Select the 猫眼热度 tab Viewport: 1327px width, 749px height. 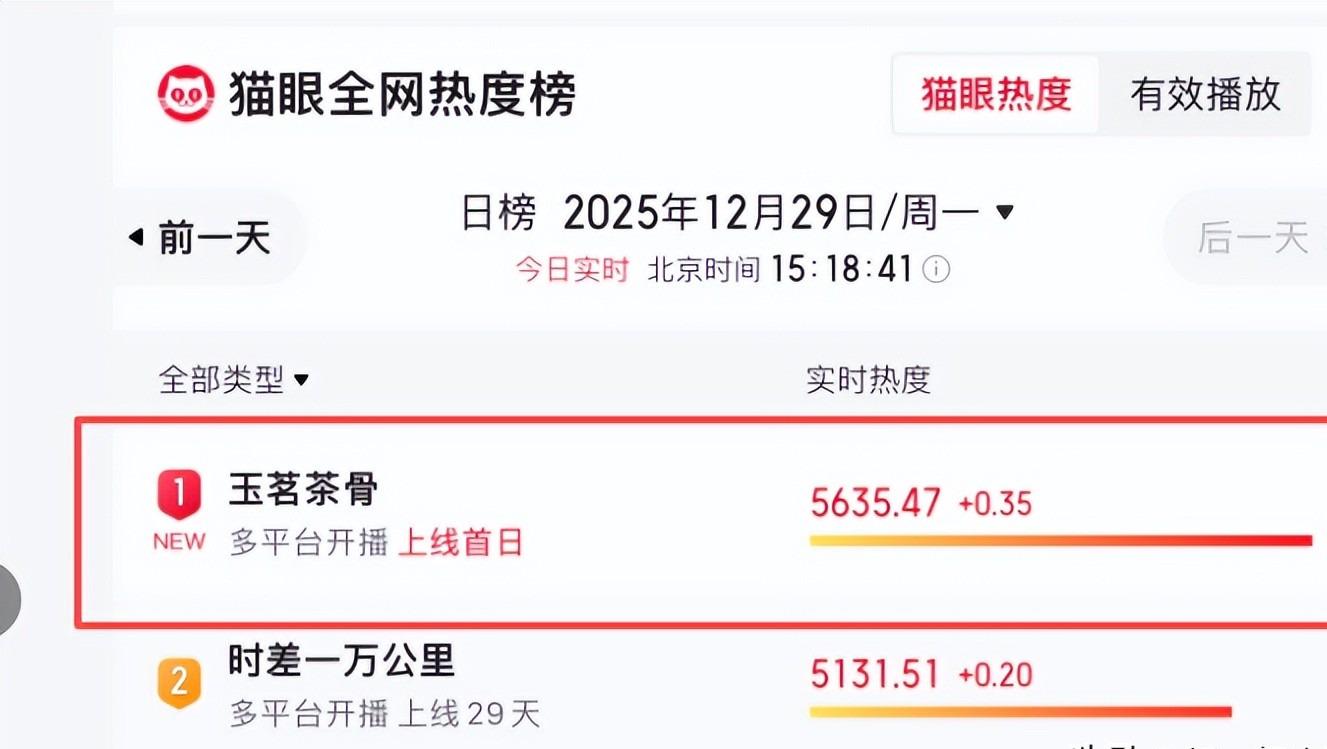(x=995, y=95)
